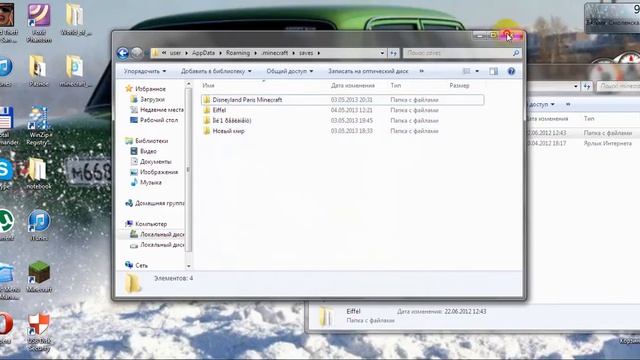Click the search magnifier icon in saves window
The width and height of the screenshot is (640, 360).
pyautogui.click(x=516, y=53)
